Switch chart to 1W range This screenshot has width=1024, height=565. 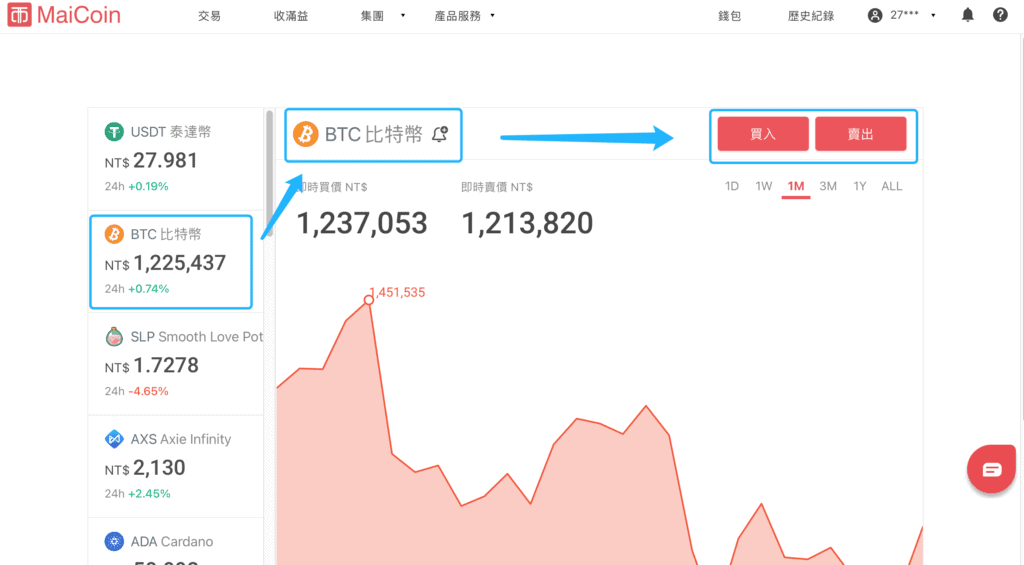click(x=763, y=186)
